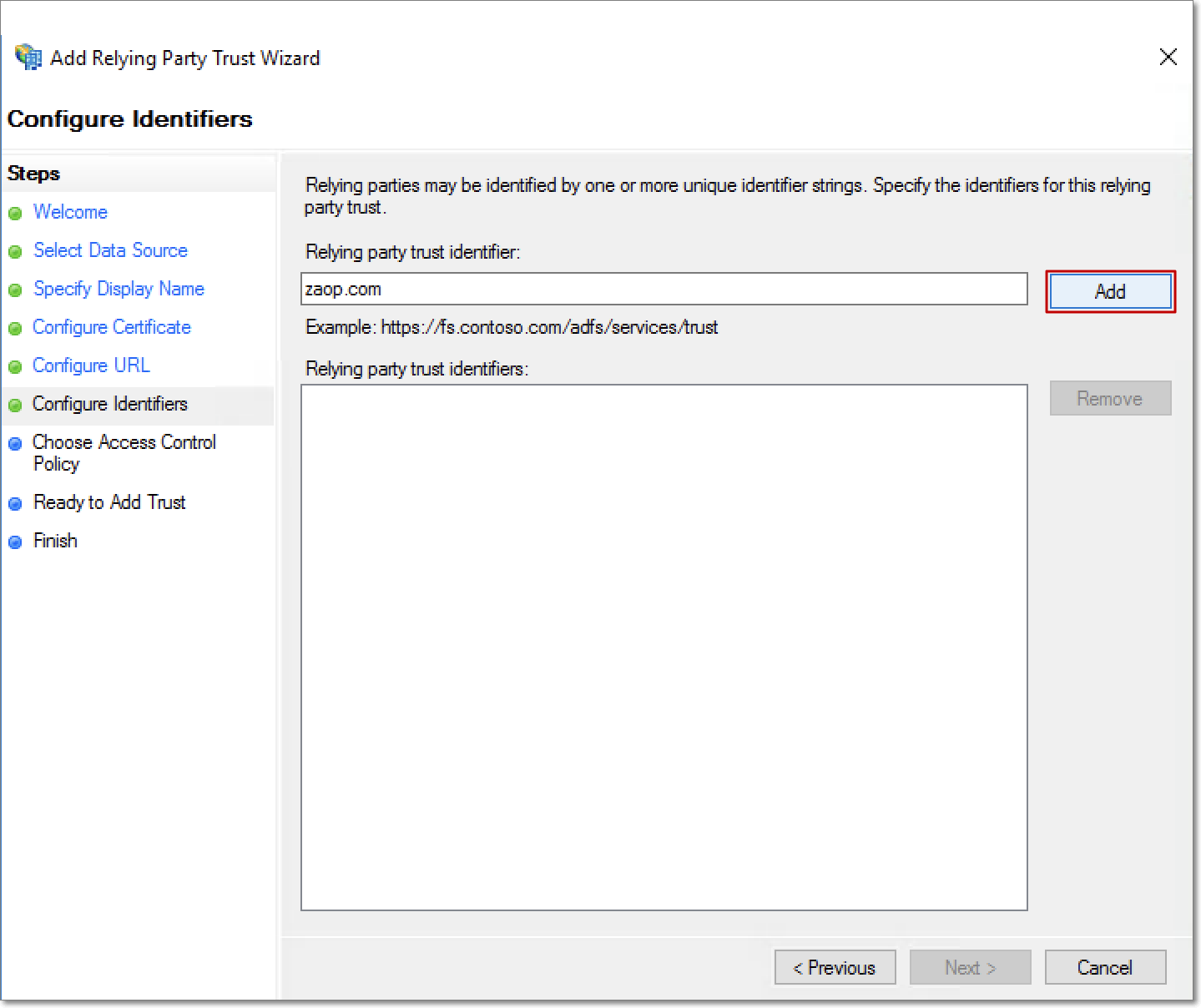This screenshot has width=1201, height=1008.
Task: Click the green bullet beside Select Data Source
Action: (15, 252)
